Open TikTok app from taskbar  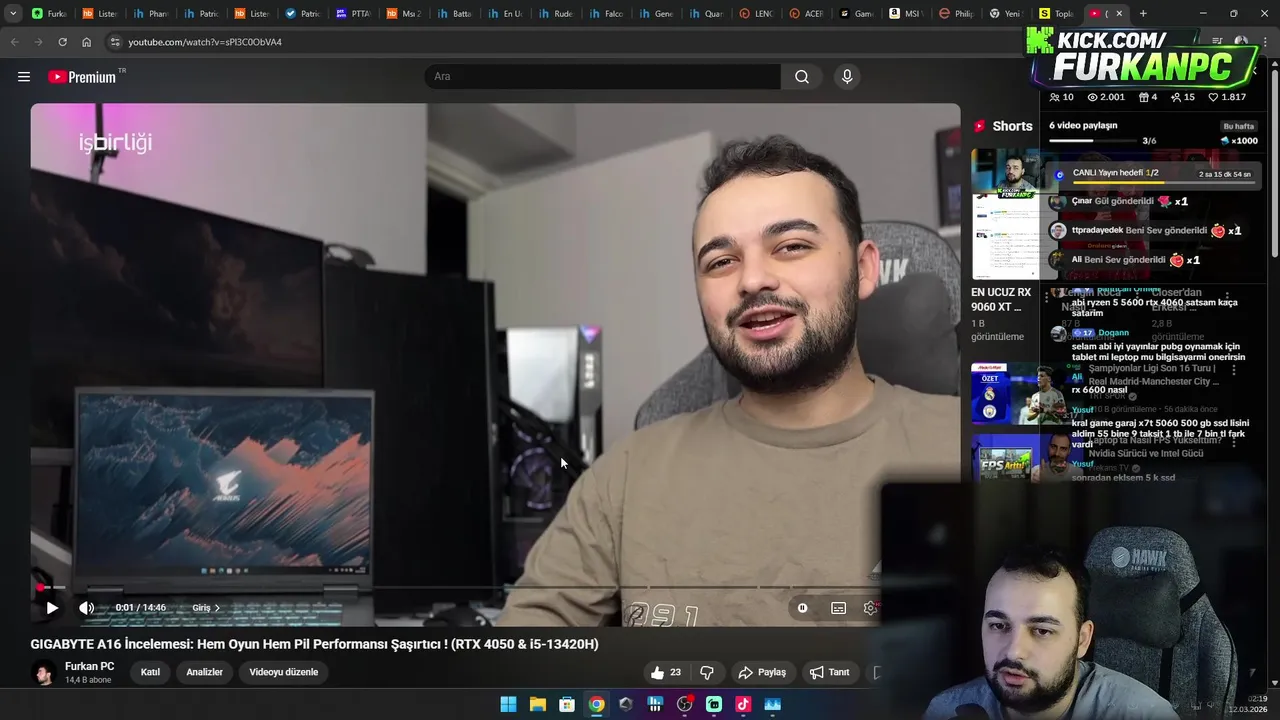(743, 704)
